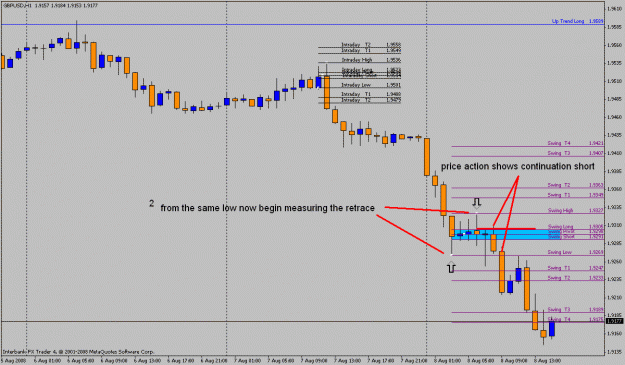Click the 8 Aug 13:00 time label
This screenshot has height=365, width=625.
548,361
